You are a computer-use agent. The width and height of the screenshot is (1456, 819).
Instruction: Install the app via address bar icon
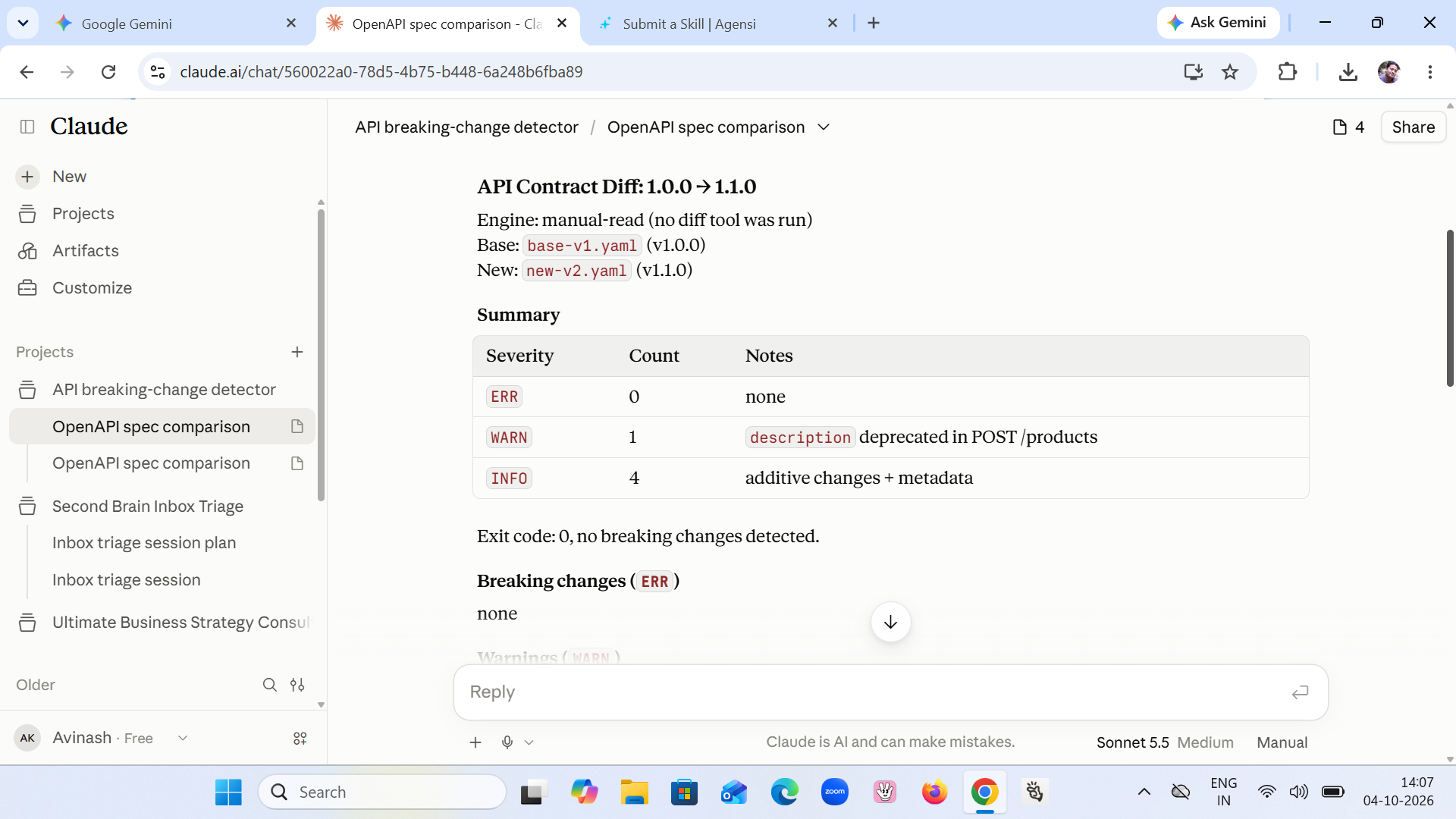click(1194, 72)
